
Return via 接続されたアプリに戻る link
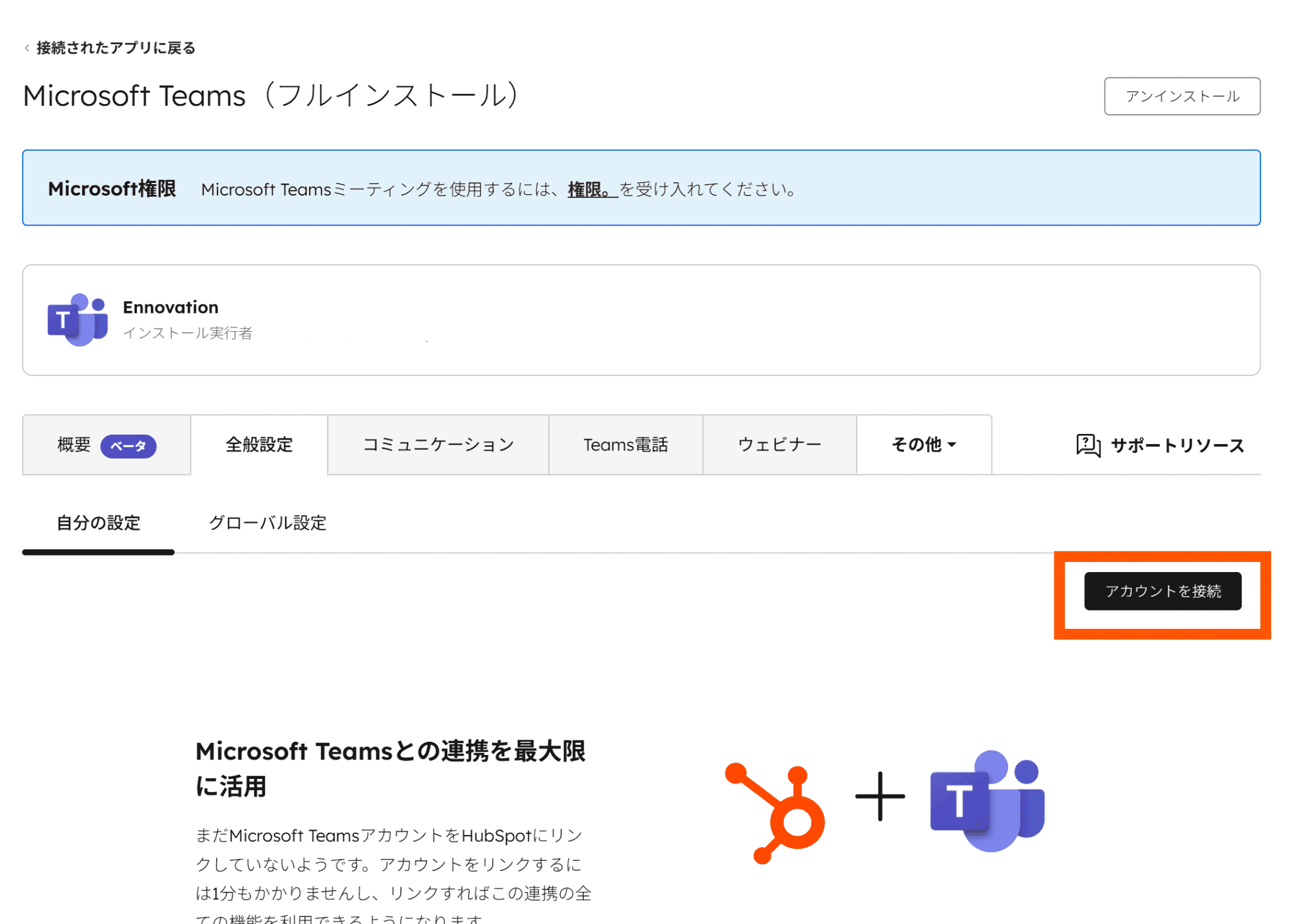tap(116, 48)
